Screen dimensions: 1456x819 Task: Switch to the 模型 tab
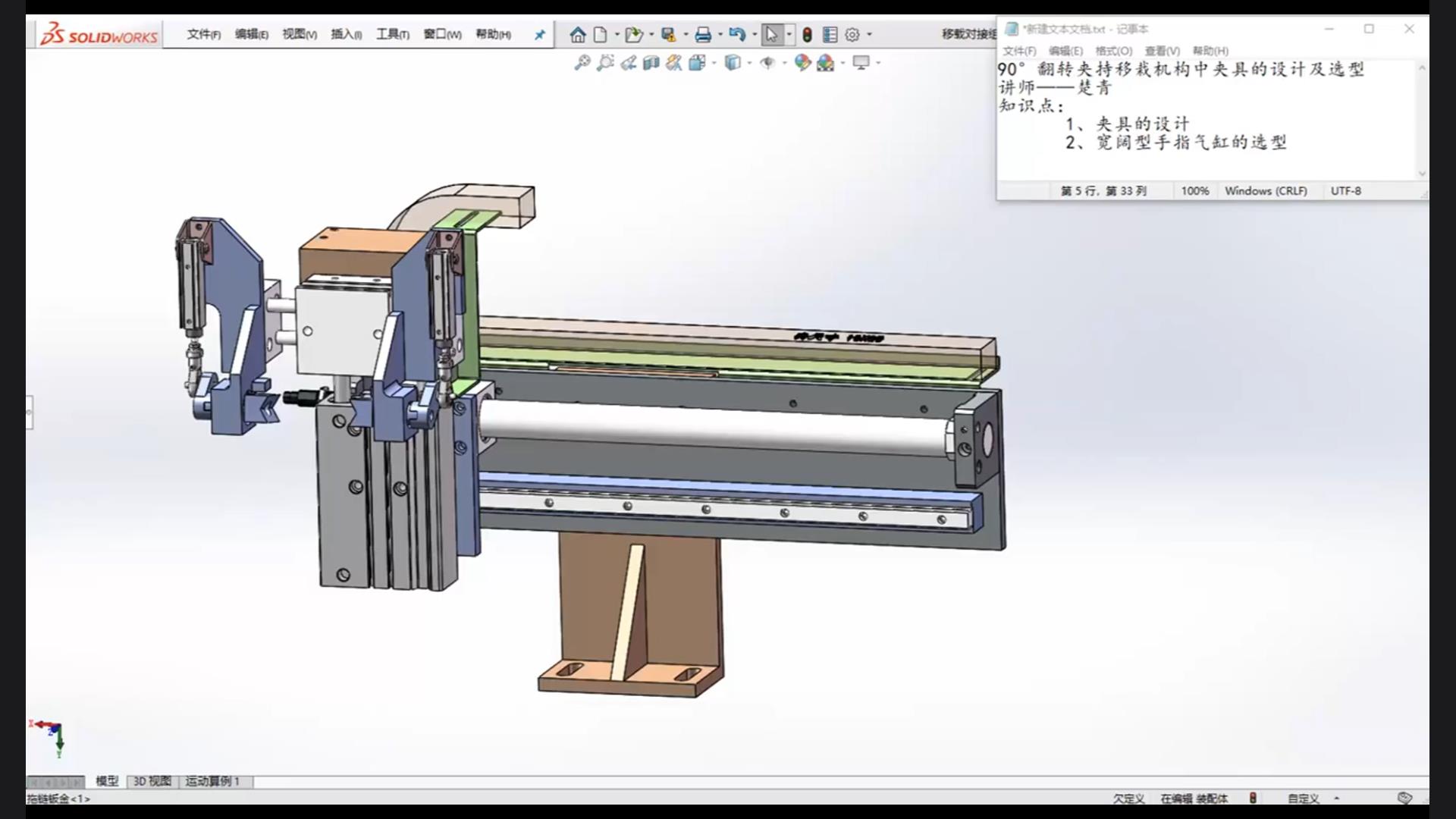(107, 781)
